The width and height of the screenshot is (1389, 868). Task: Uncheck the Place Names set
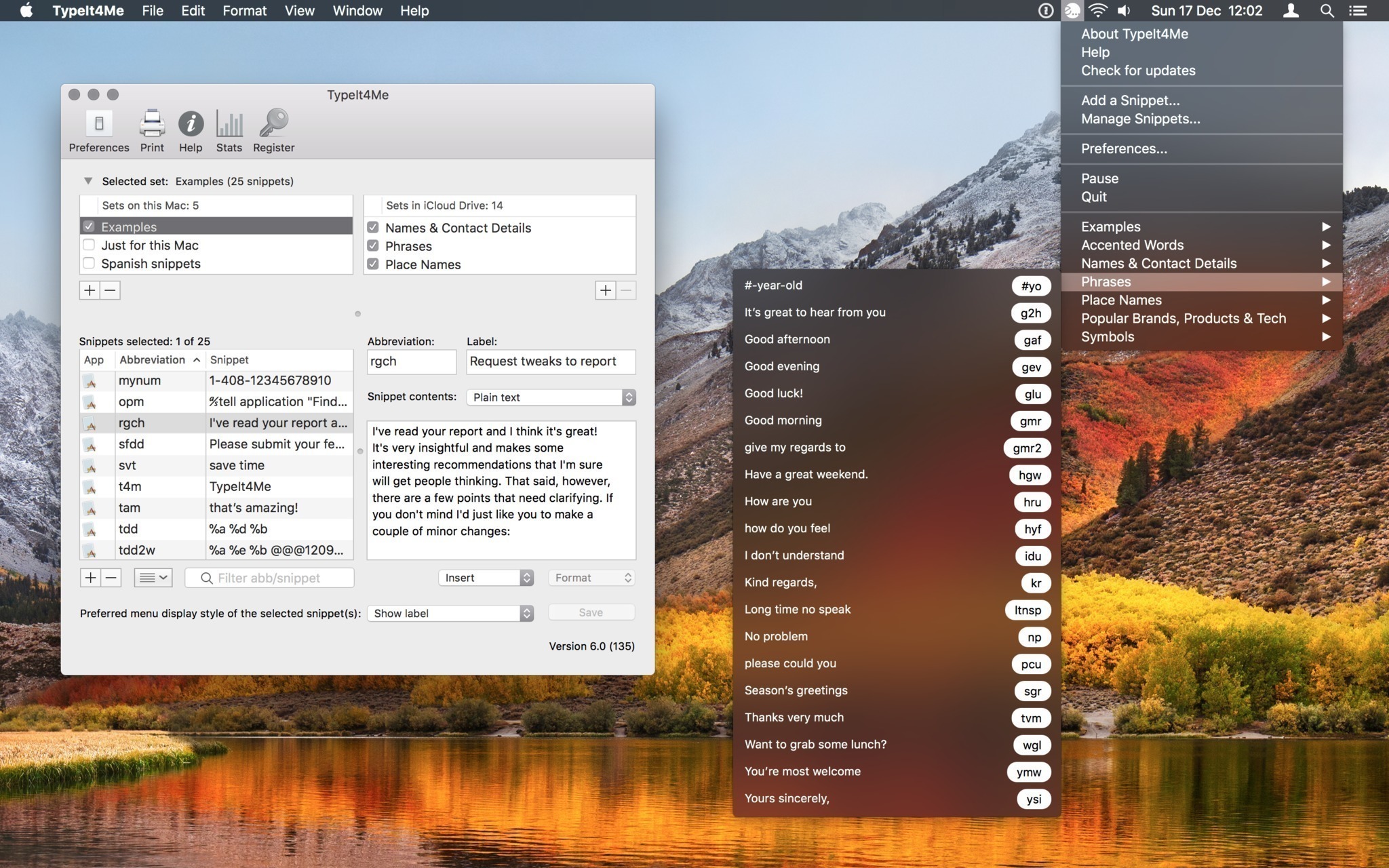click(x=373, y=264)
